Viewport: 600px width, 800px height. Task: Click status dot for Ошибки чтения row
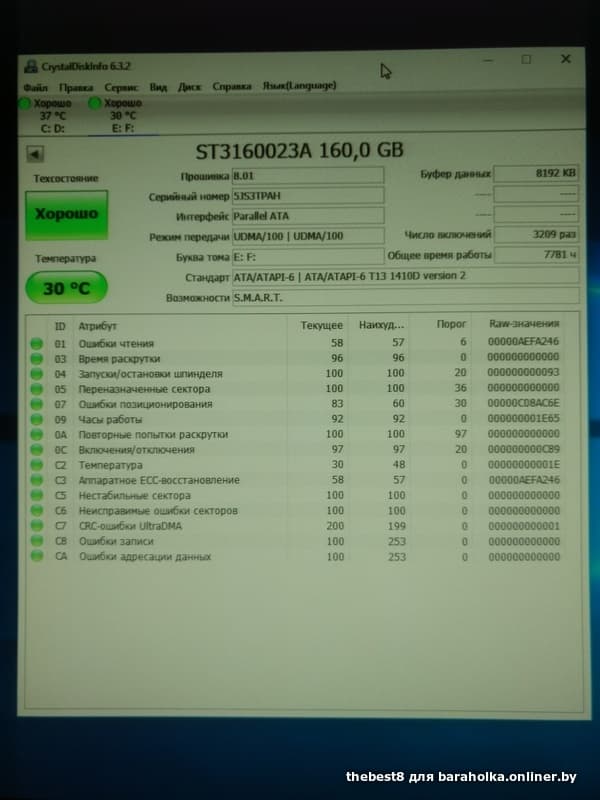tap(36, 344)
